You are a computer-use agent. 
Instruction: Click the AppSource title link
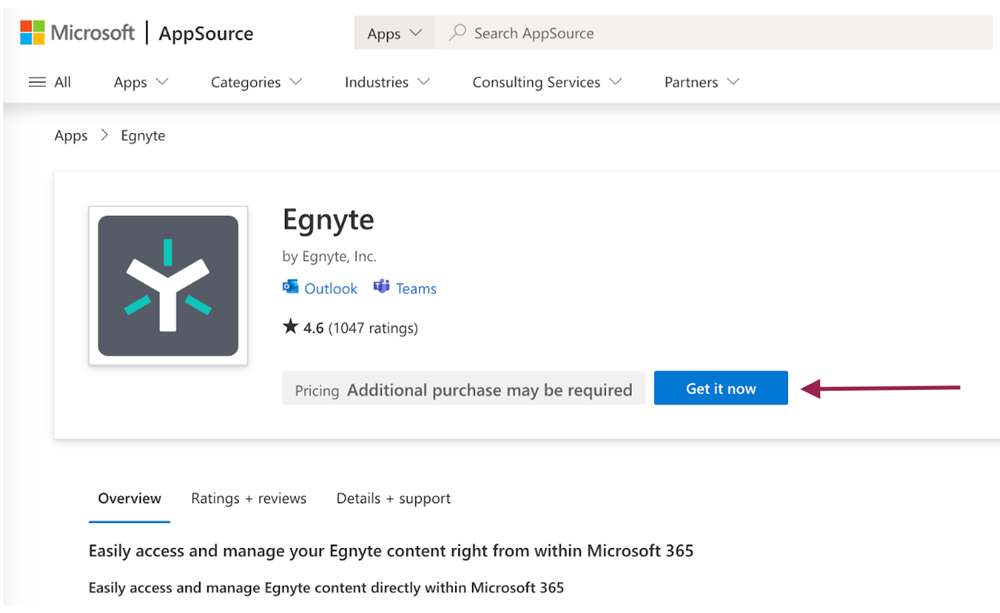[206, 33]
